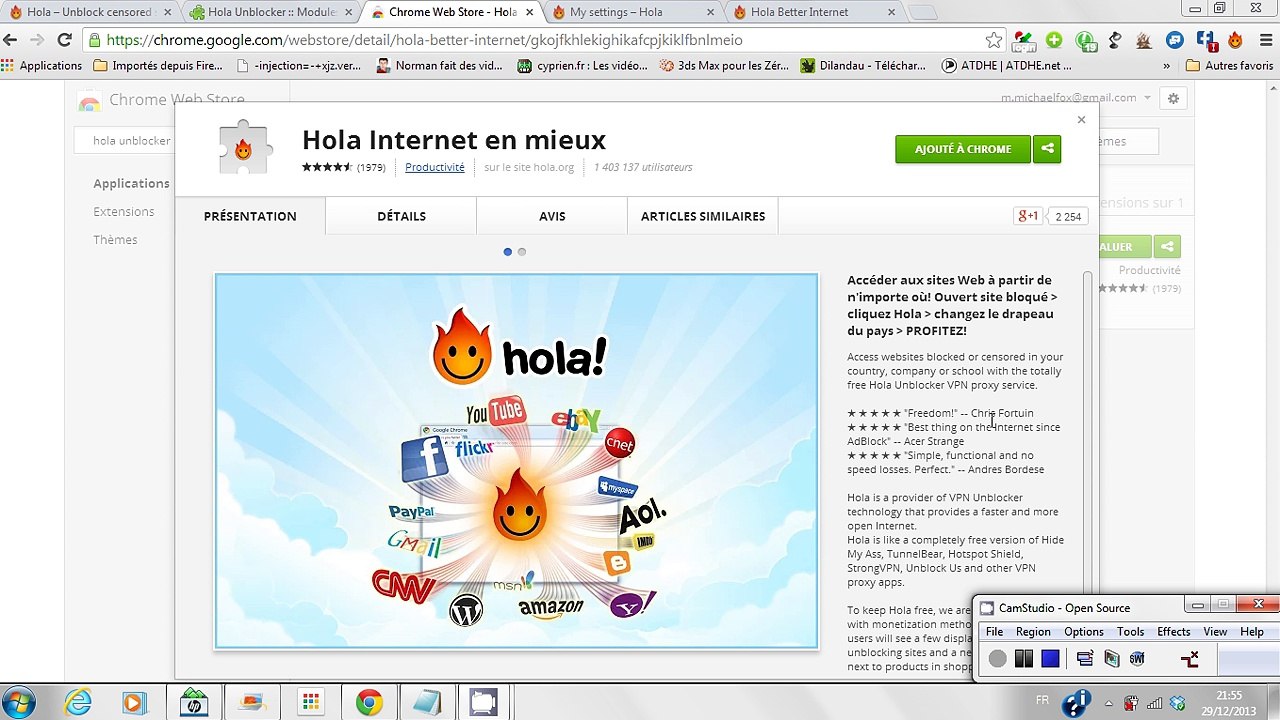Viewport: 1280px width, 720px height.
Task: Open CamStudio View menu
Action: tap(1215, 632)
